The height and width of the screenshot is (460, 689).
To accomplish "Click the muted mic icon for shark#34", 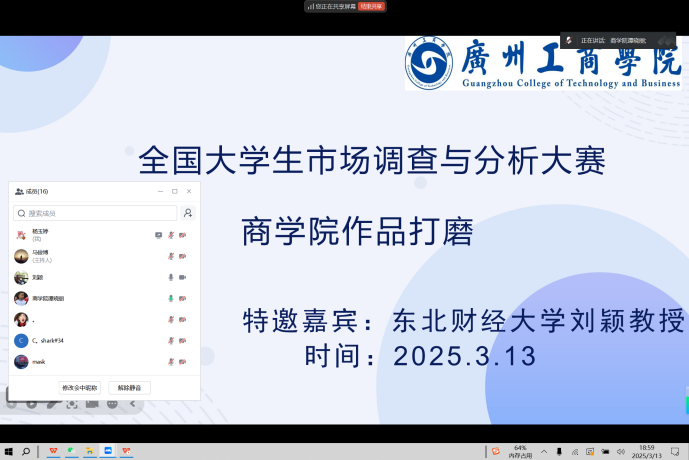I will [171, 340].
